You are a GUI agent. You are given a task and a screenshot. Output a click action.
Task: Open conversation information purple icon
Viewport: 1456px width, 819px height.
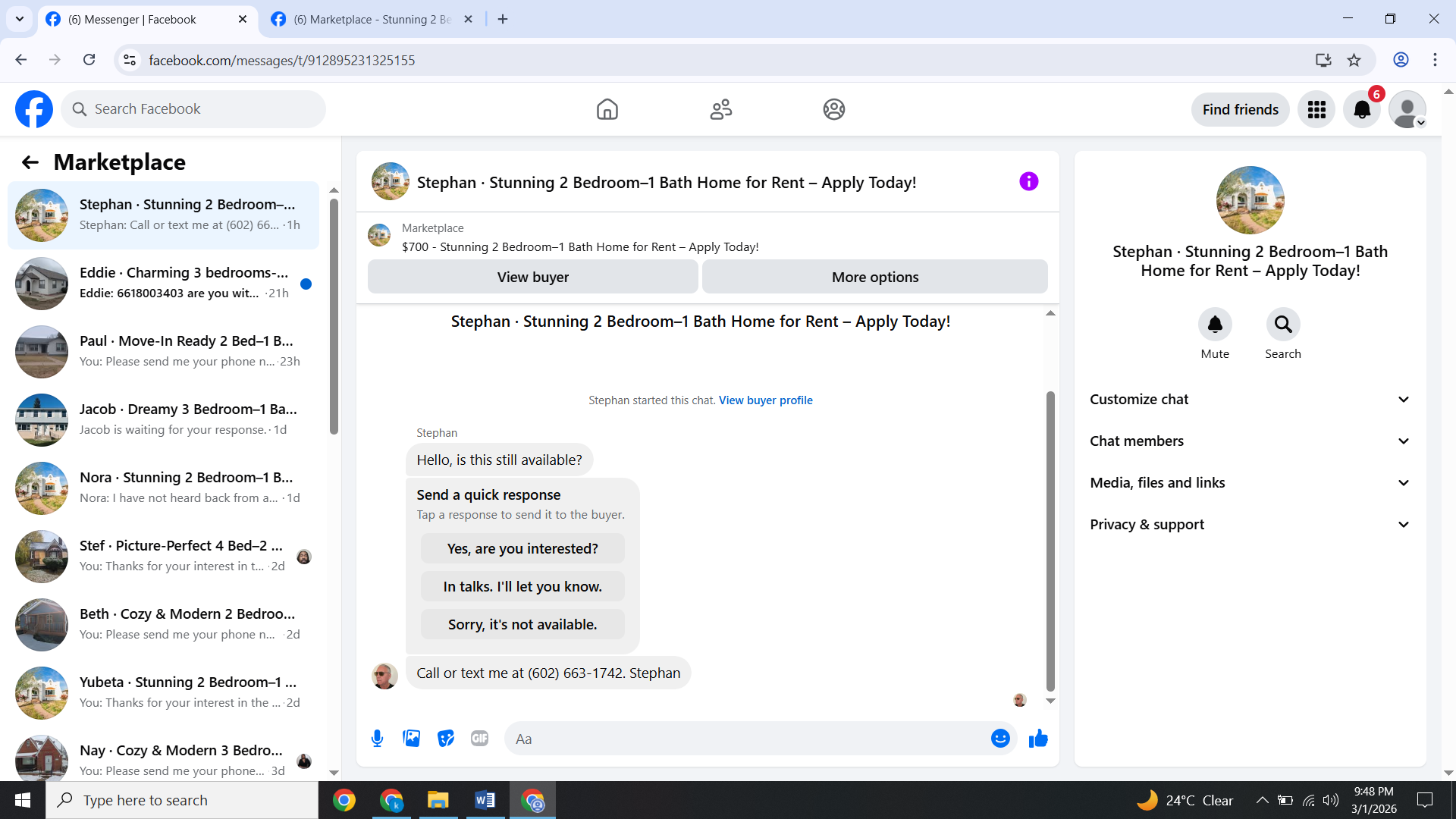coord(1028,181)
